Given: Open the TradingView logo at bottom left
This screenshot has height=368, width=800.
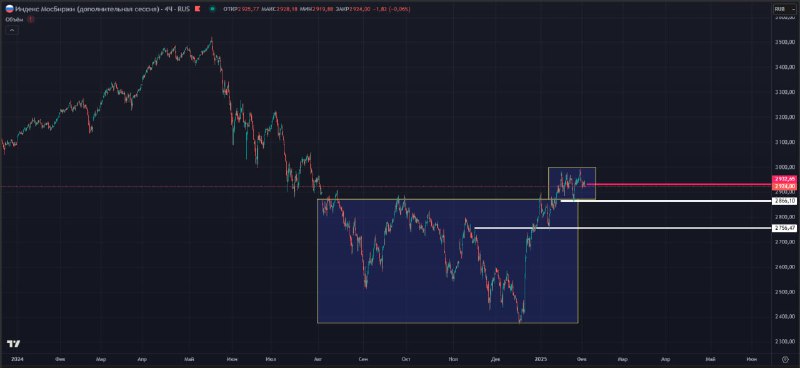Looking at the screenshot, I should [13, 344].
